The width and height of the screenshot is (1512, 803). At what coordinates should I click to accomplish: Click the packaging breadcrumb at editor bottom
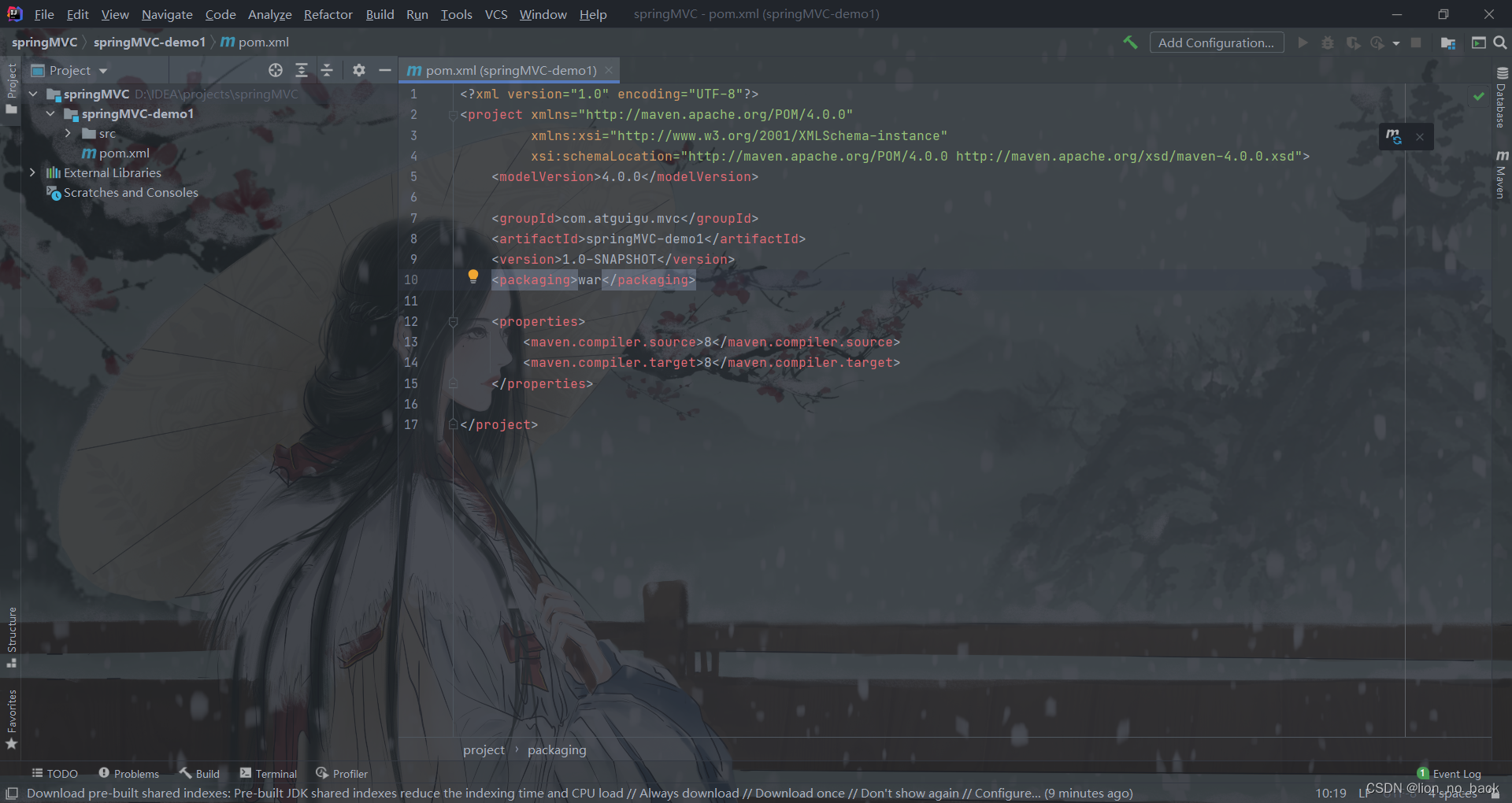(x=557, y=750)
